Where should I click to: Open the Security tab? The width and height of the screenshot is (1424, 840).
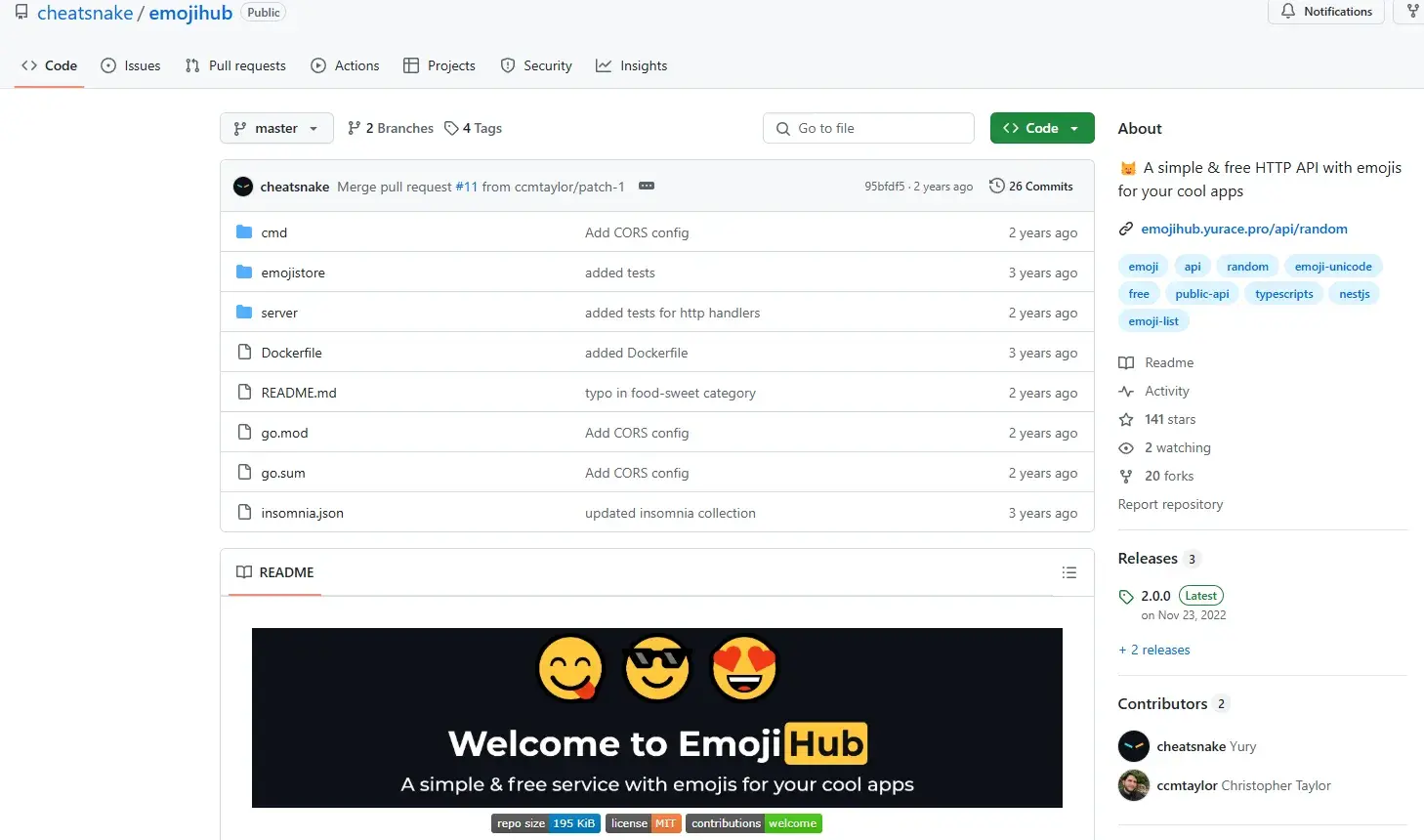pyautogui.click(x=536, y=65)
